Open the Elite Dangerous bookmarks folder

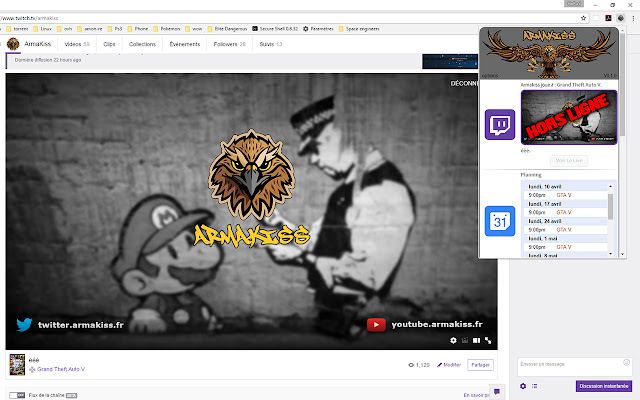click(x=227, y=29)
